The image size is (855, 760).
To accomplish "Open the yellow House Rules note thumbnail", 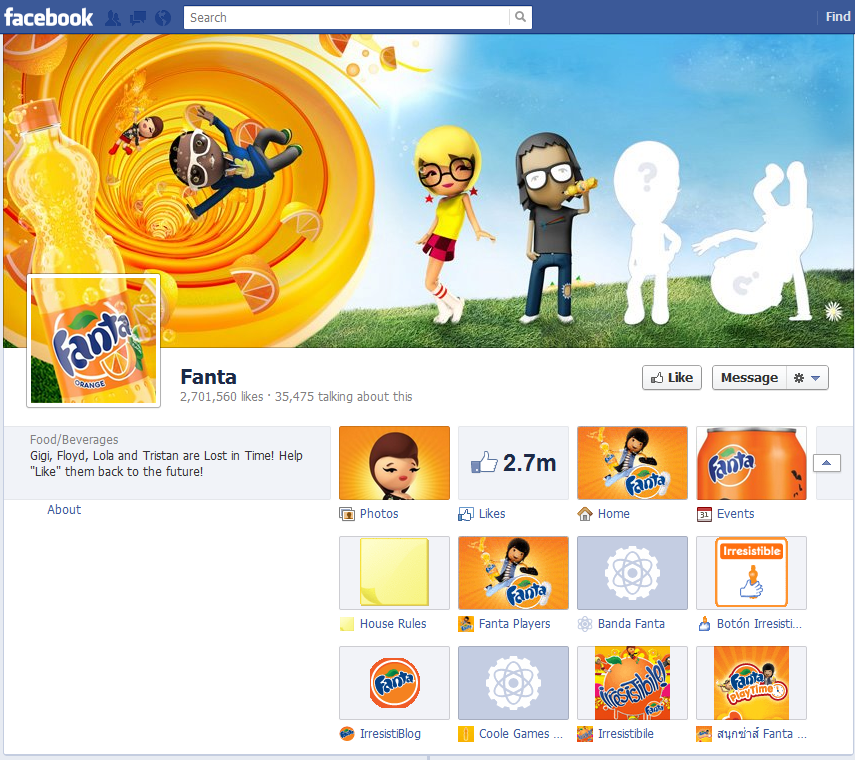I will 394,572.
